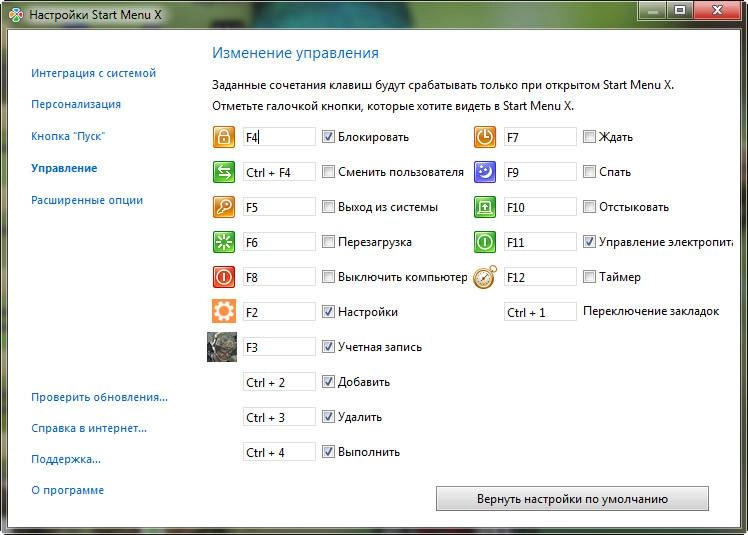Enable the Таймер checkbox
Viewport: 748px width, 535px height.
(590, 276)
